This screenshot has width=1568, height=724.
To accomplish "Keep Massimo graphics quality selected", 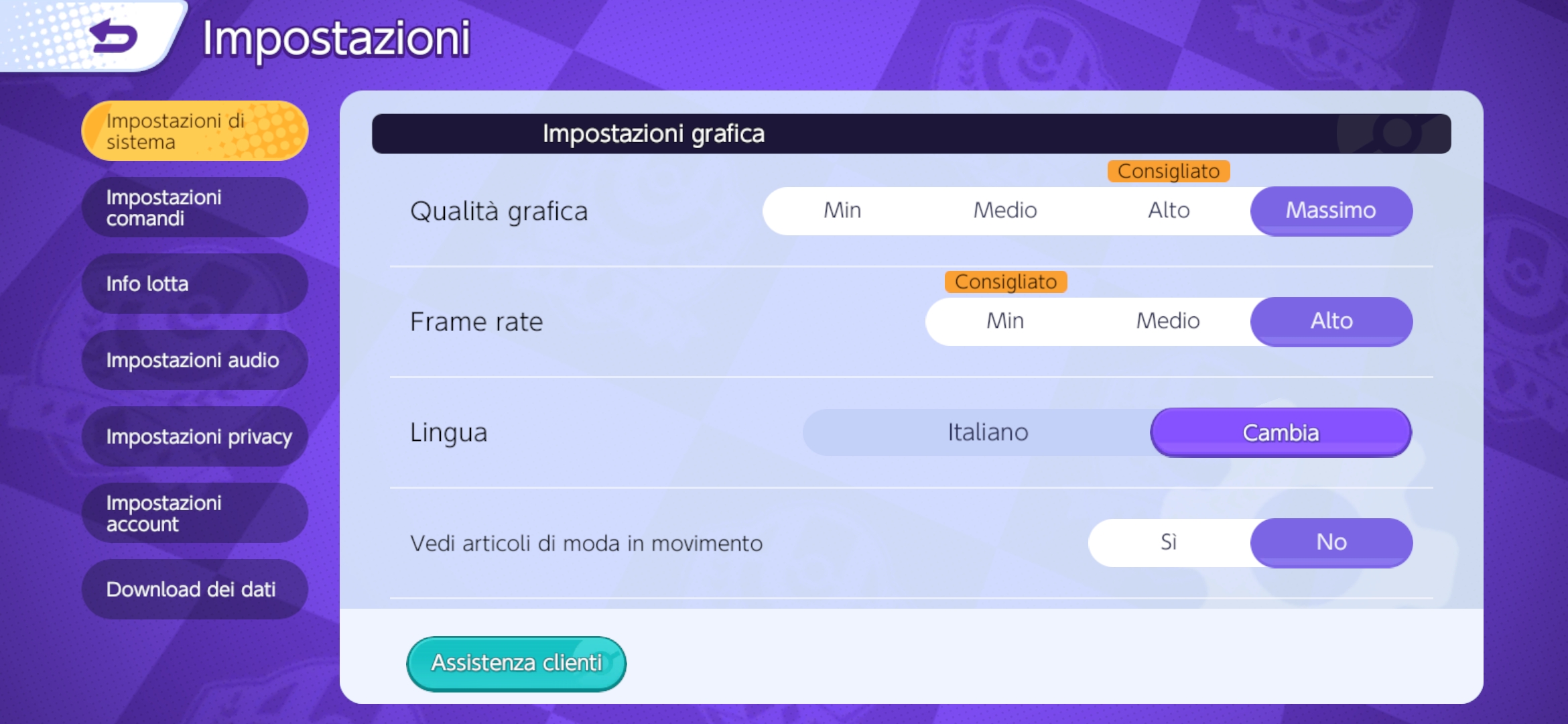I will pyautogui.click(x=1331, y=210).
